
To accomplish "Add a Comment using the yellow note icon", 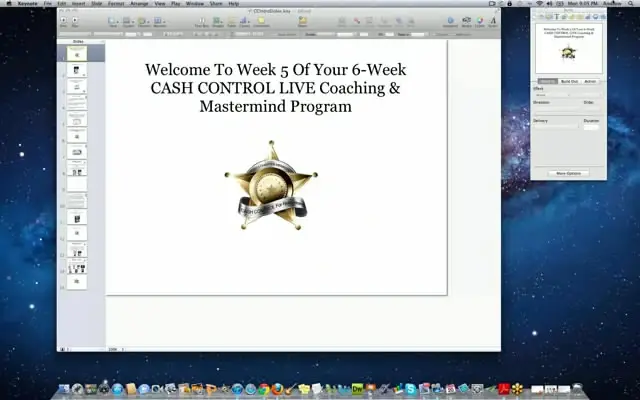I will [x=261, y=22].
